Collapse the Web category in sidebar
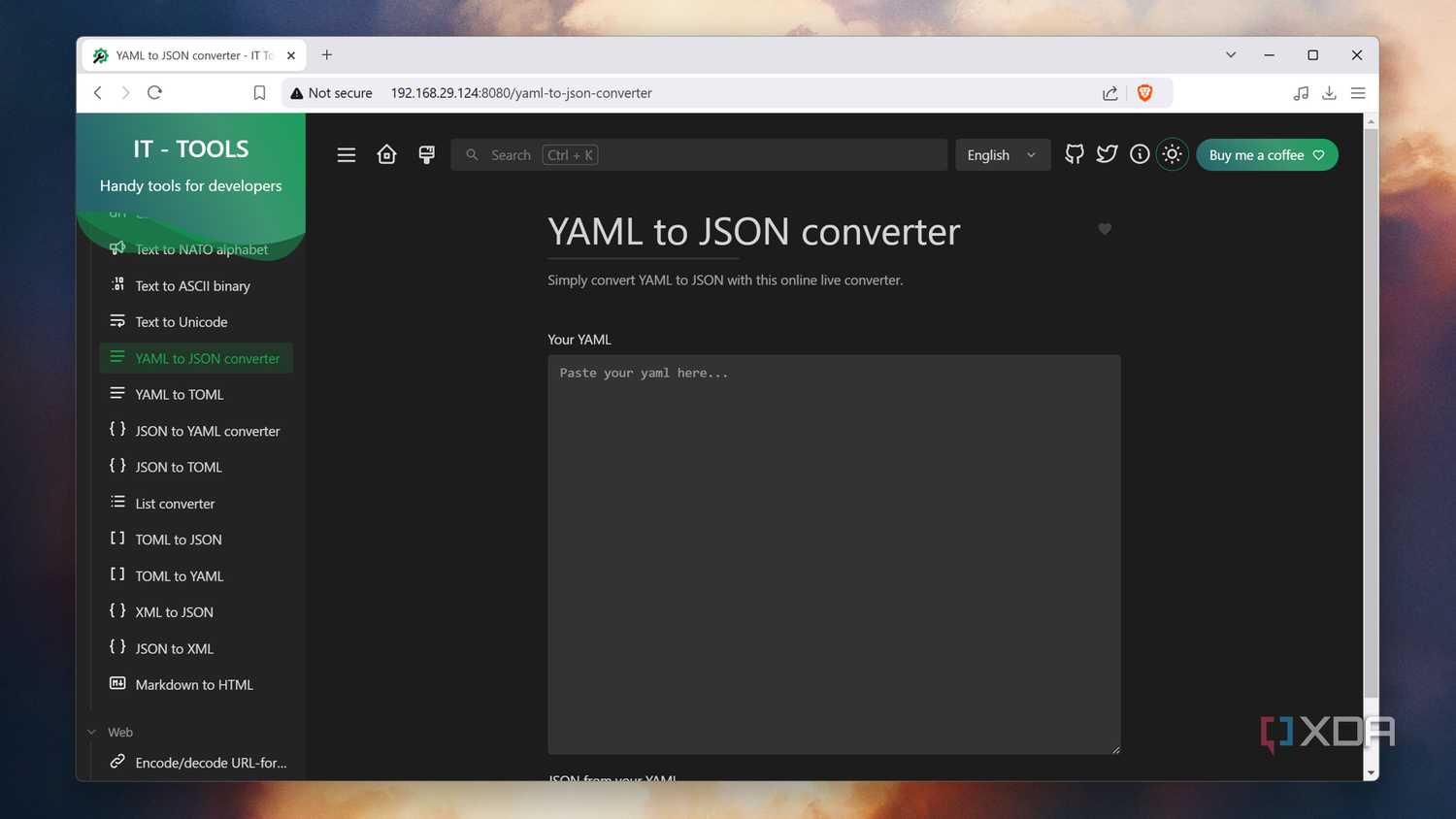The image size is (1456, 819). point(110,732)
